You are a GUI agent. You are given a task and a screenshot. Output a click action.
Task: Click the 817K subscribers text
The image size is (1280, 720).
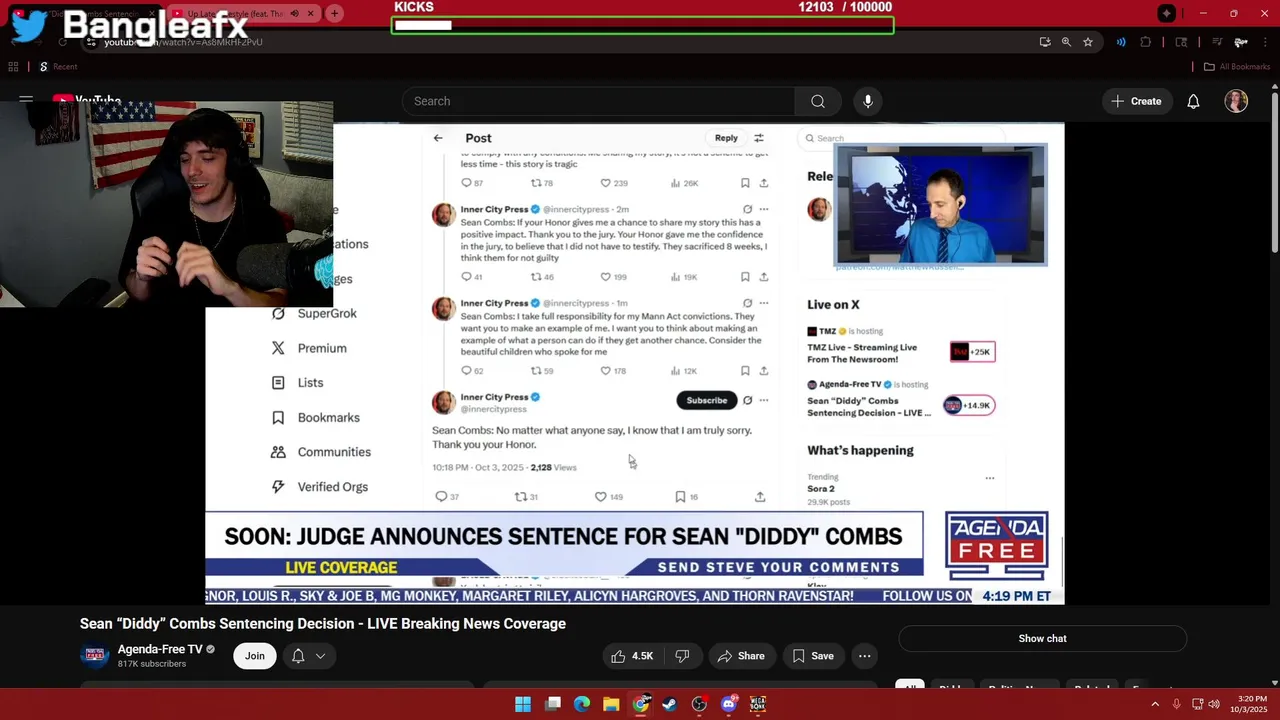152,664
